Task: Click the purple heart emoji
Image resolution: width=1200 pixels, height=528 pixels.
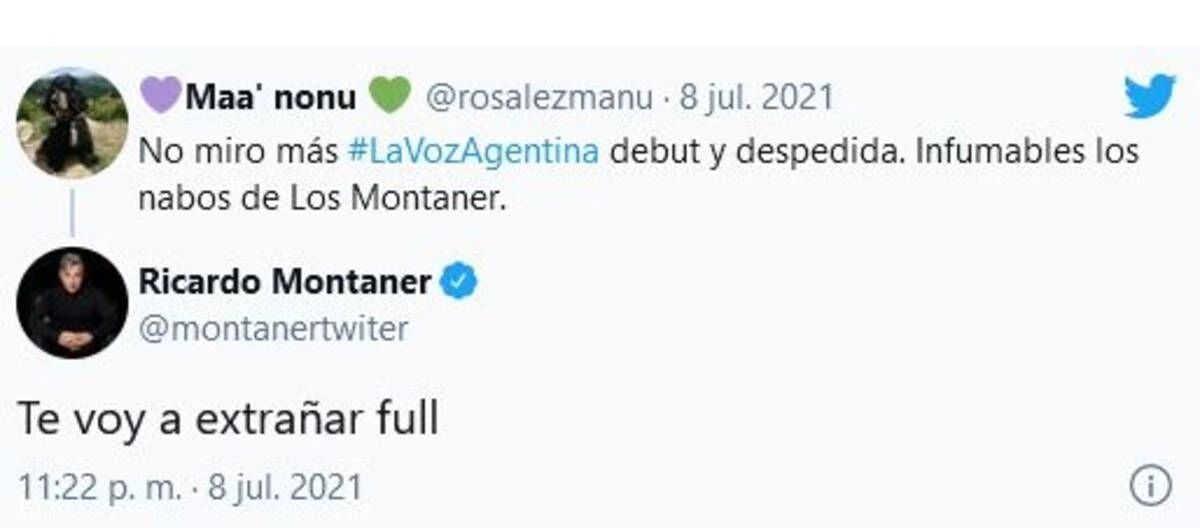Action: [161, 97]
